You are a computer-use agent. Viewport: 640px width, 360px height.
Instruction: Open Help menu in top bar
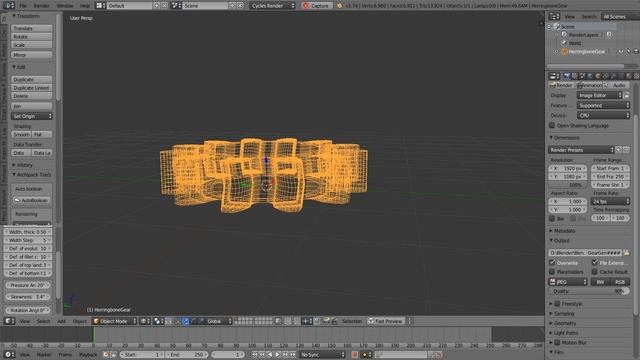tap(84, 6)
